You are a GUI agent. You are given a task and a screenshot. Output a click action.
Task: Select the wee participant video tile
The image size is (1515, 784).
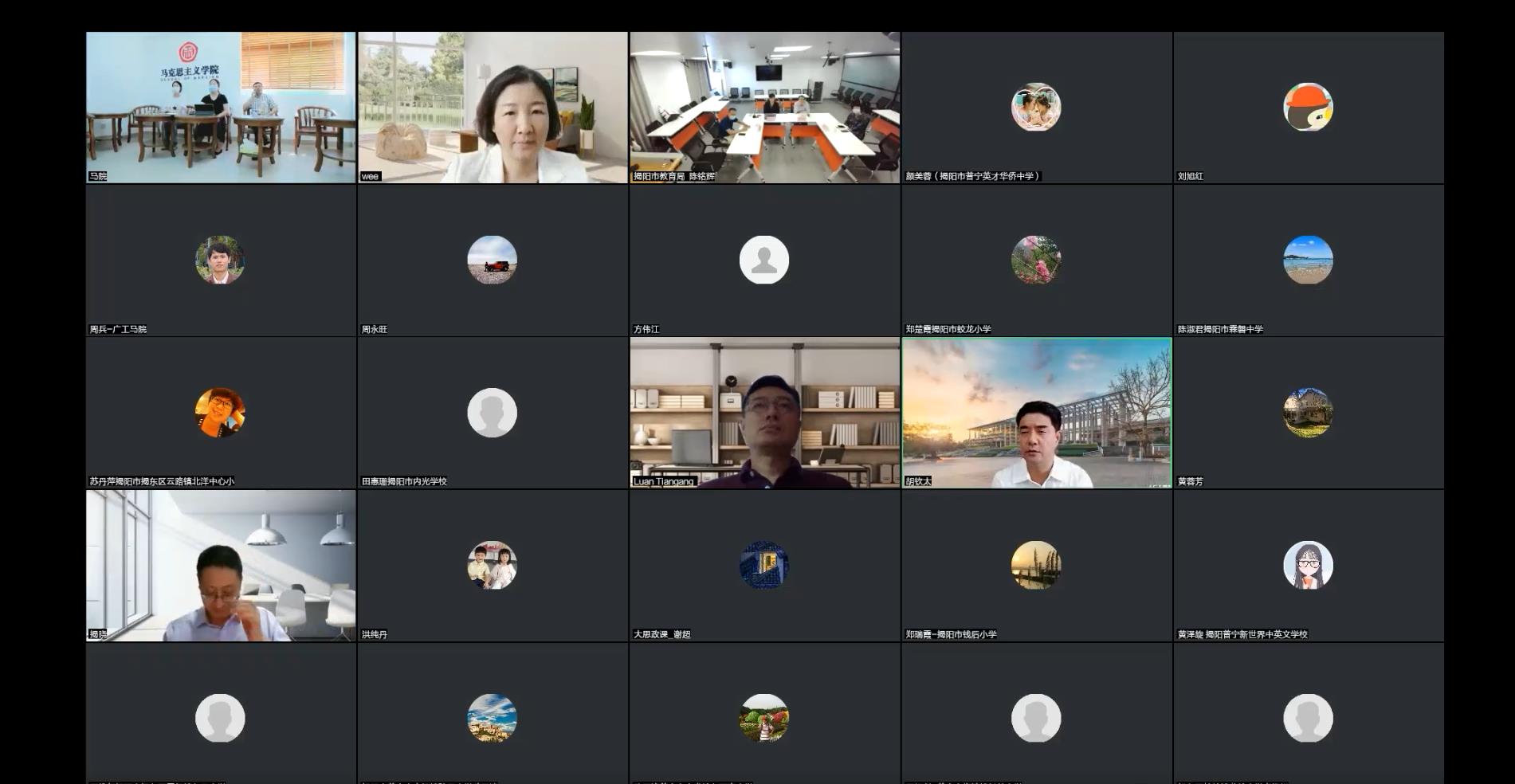point(493,108)
